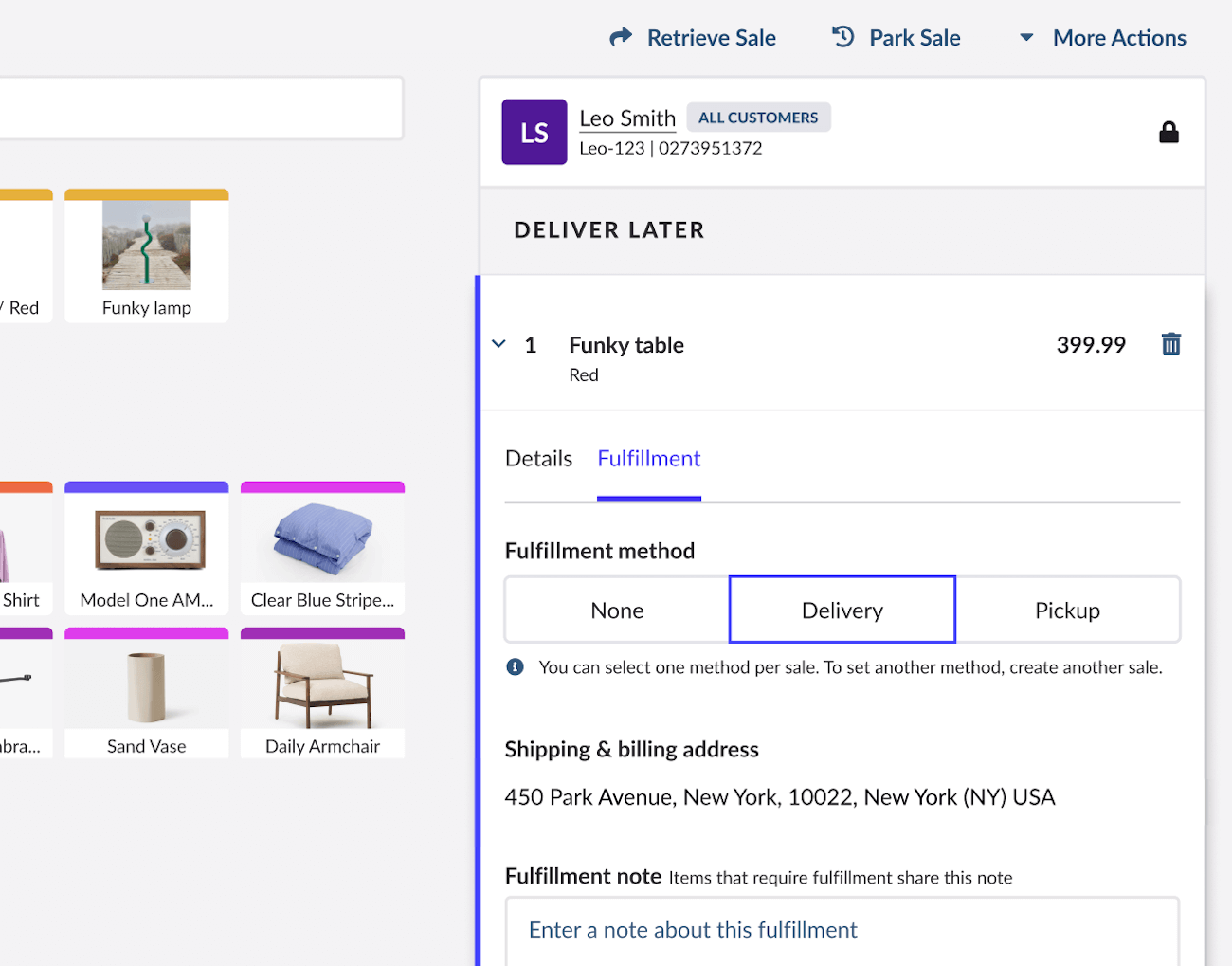1232x966 pixels.
Task: Click the DELIVER LATER heading
Action: pos(609,230)
